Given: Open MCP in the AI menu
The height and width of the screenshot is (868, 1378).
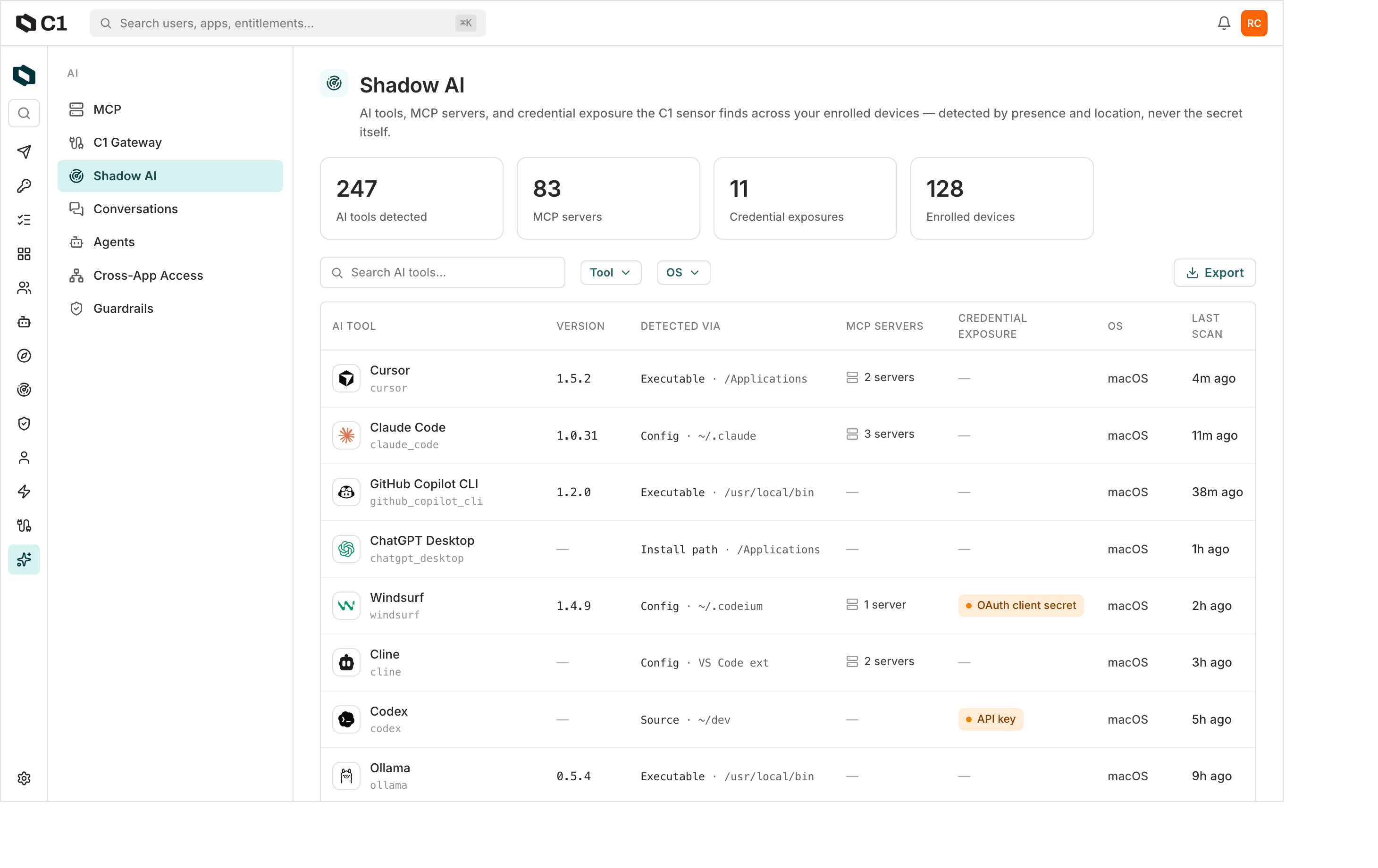Looking at the screenshot, I should [170, 109].
